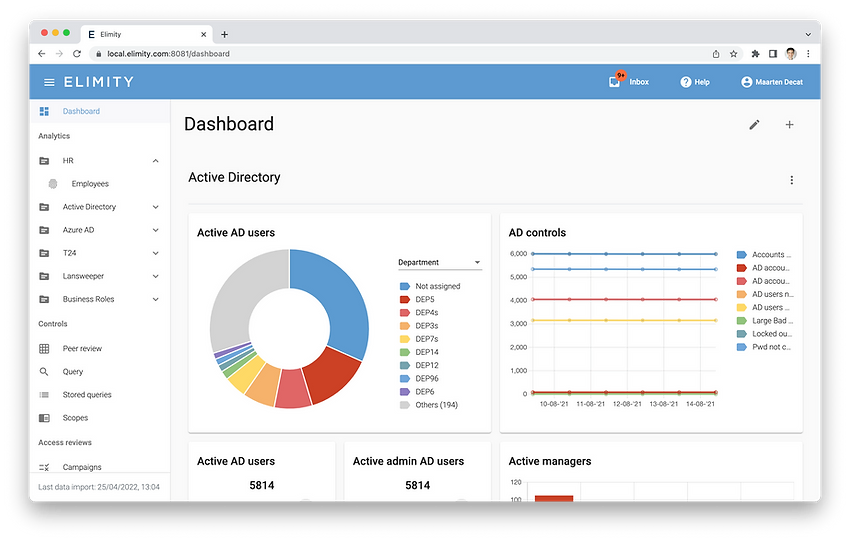Expand the Lansweeper chevron
The width and height of the screenshot is (850, 542).
(x=156, y=276)
